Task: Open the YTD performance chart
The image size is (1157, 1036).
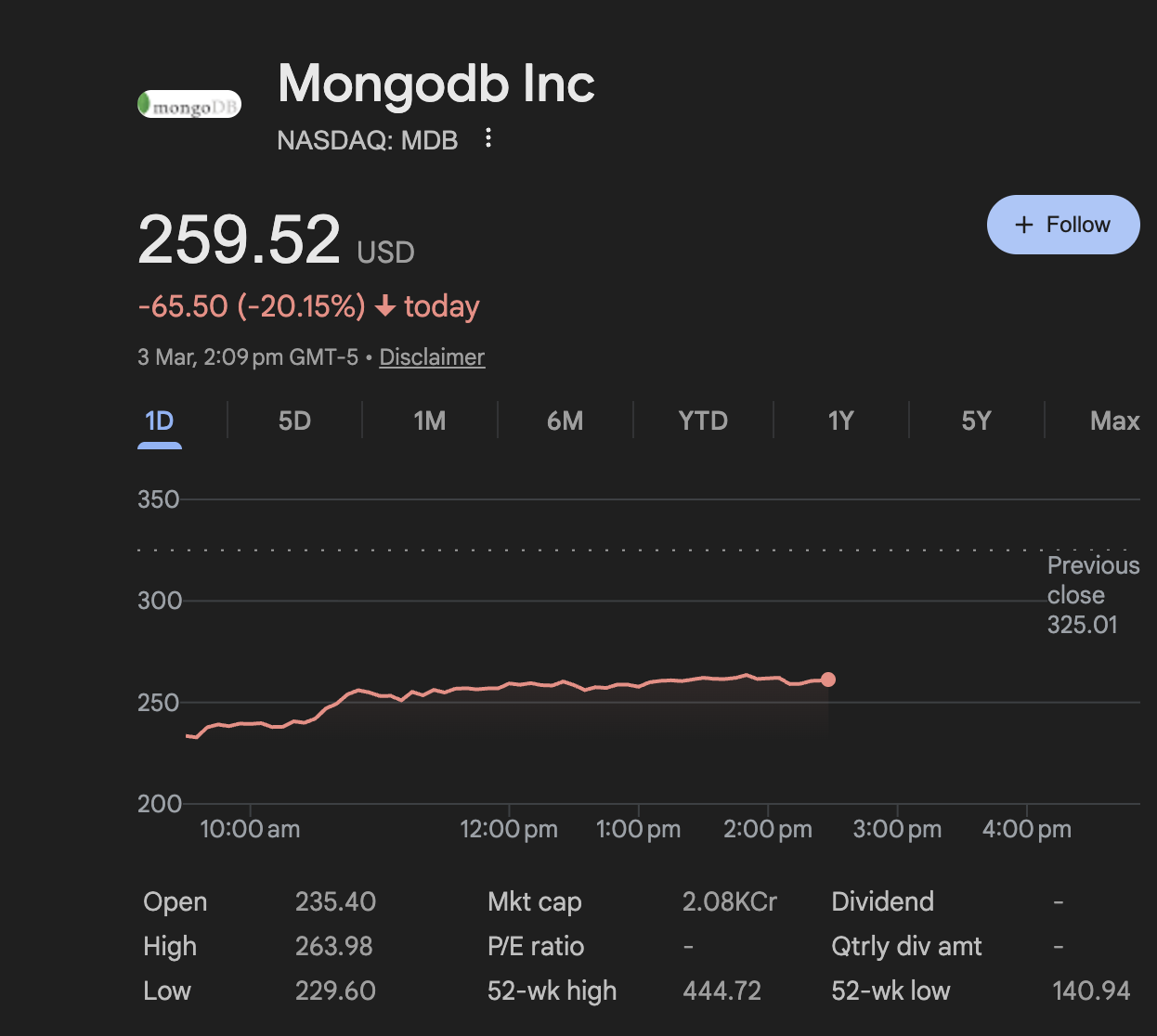Action: point(702,421)
